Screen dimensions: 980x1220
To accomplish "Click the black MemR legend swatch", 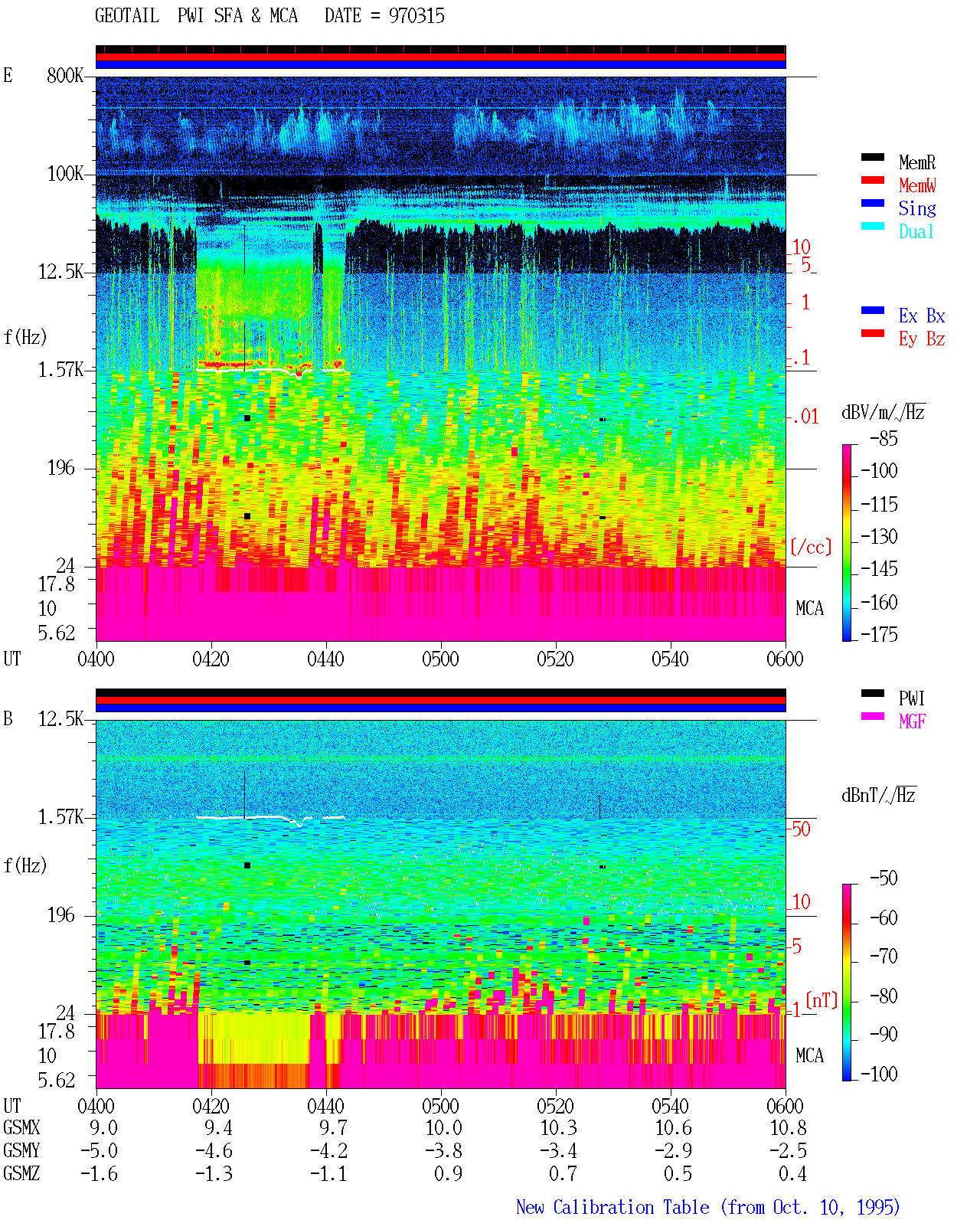I will click(x=872, y=157).
